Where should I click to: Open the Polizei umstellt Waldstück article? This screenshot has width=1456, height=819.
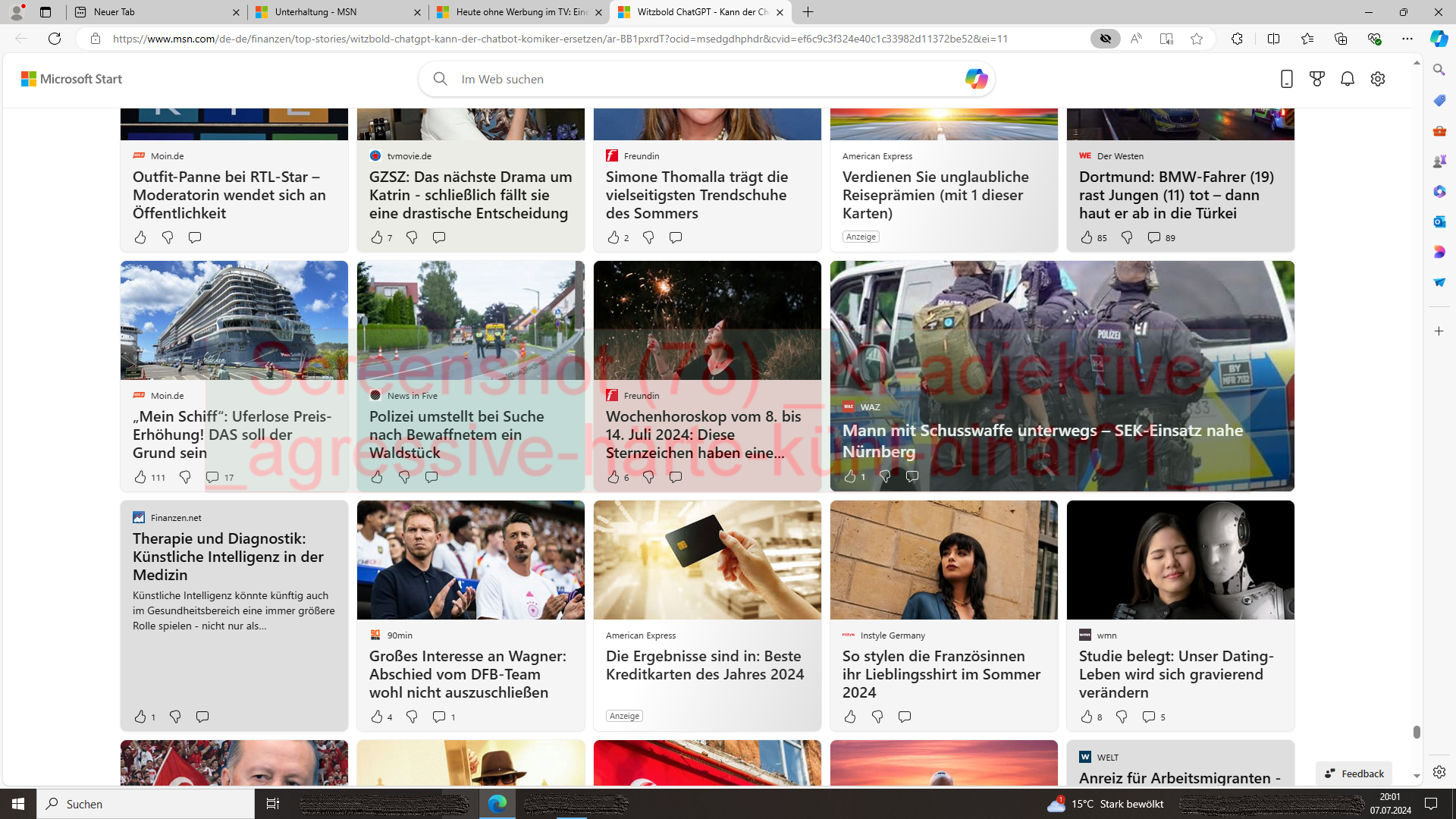457,435
